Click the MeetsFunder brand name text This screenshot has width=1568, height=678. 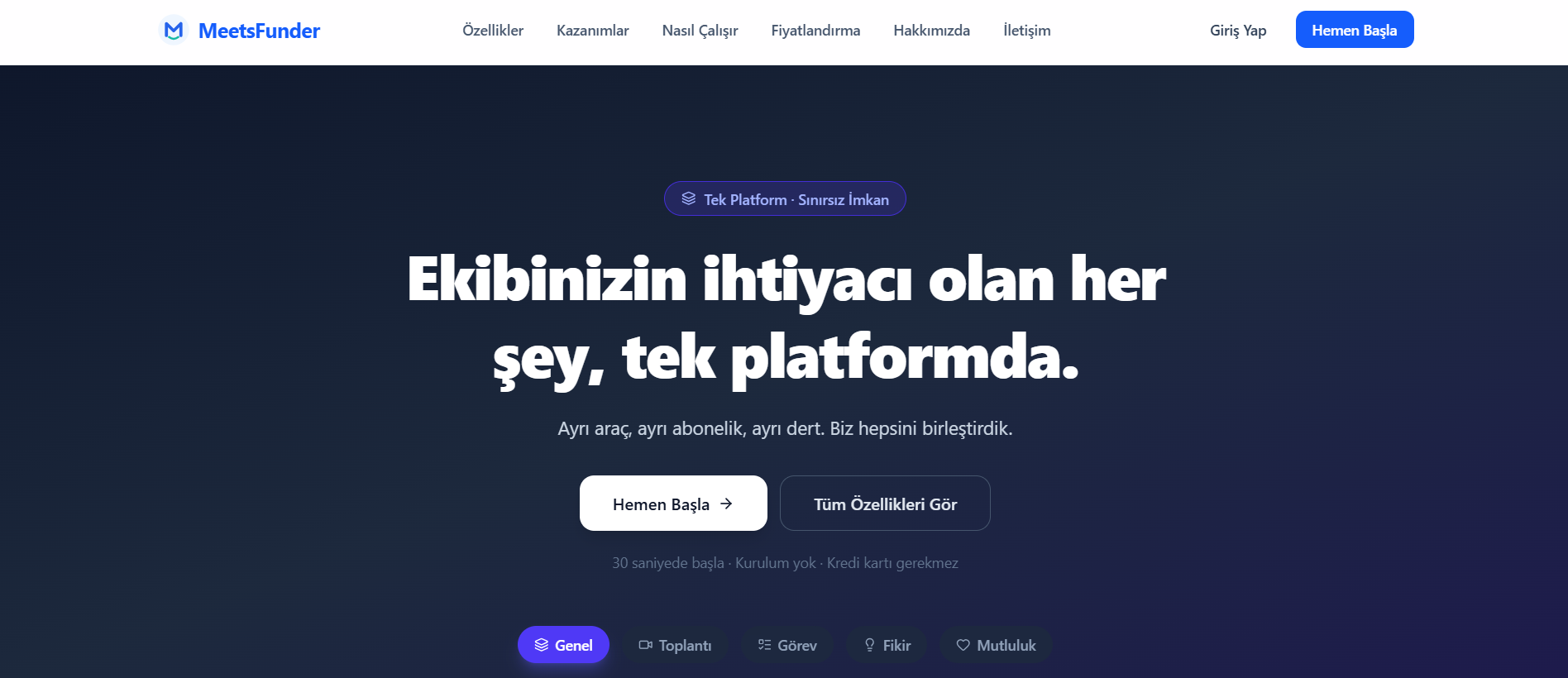pos(259,31)
